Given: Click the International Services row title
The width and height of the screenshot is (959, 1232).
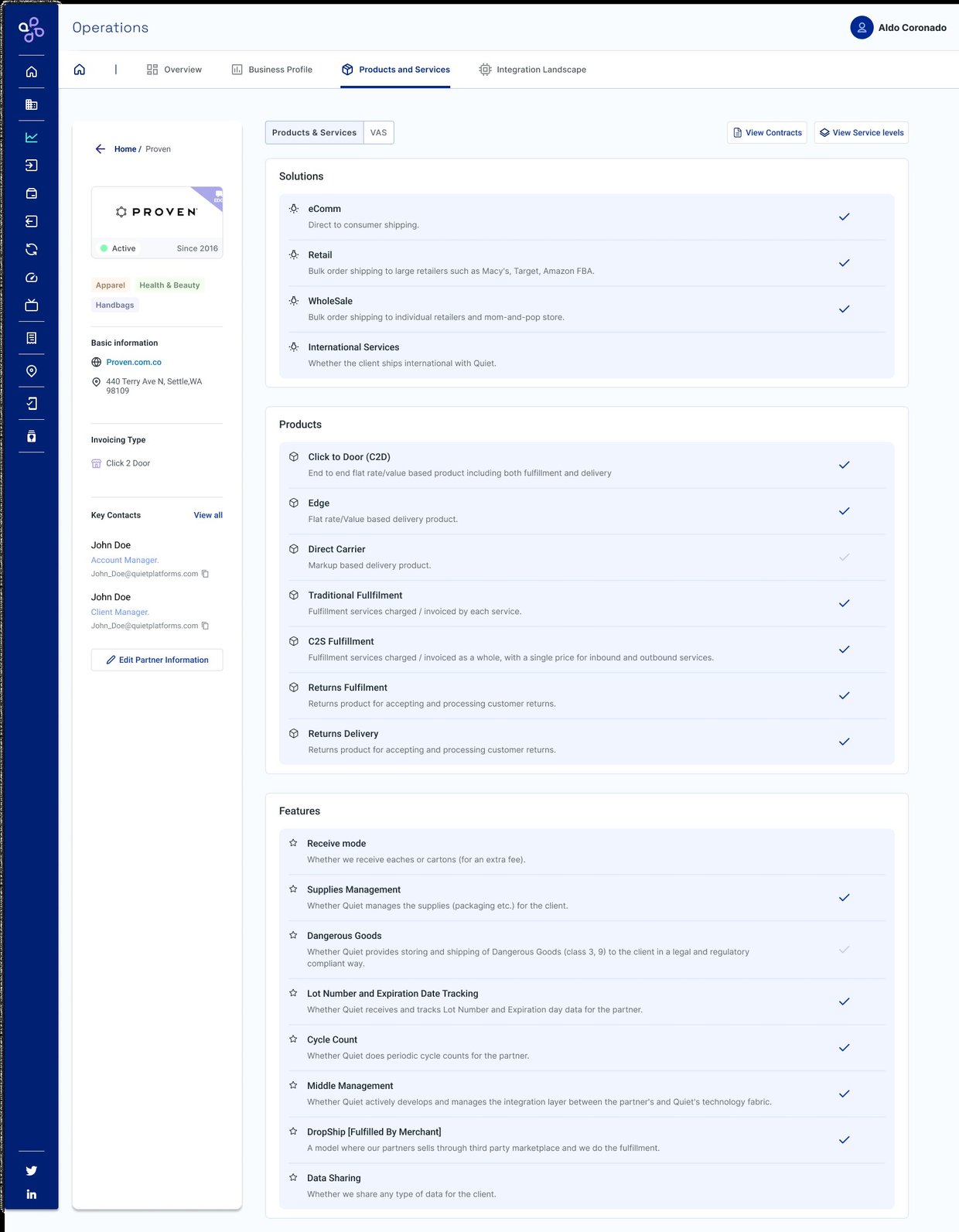Looking at the screenshot, I should pos(353,347).
